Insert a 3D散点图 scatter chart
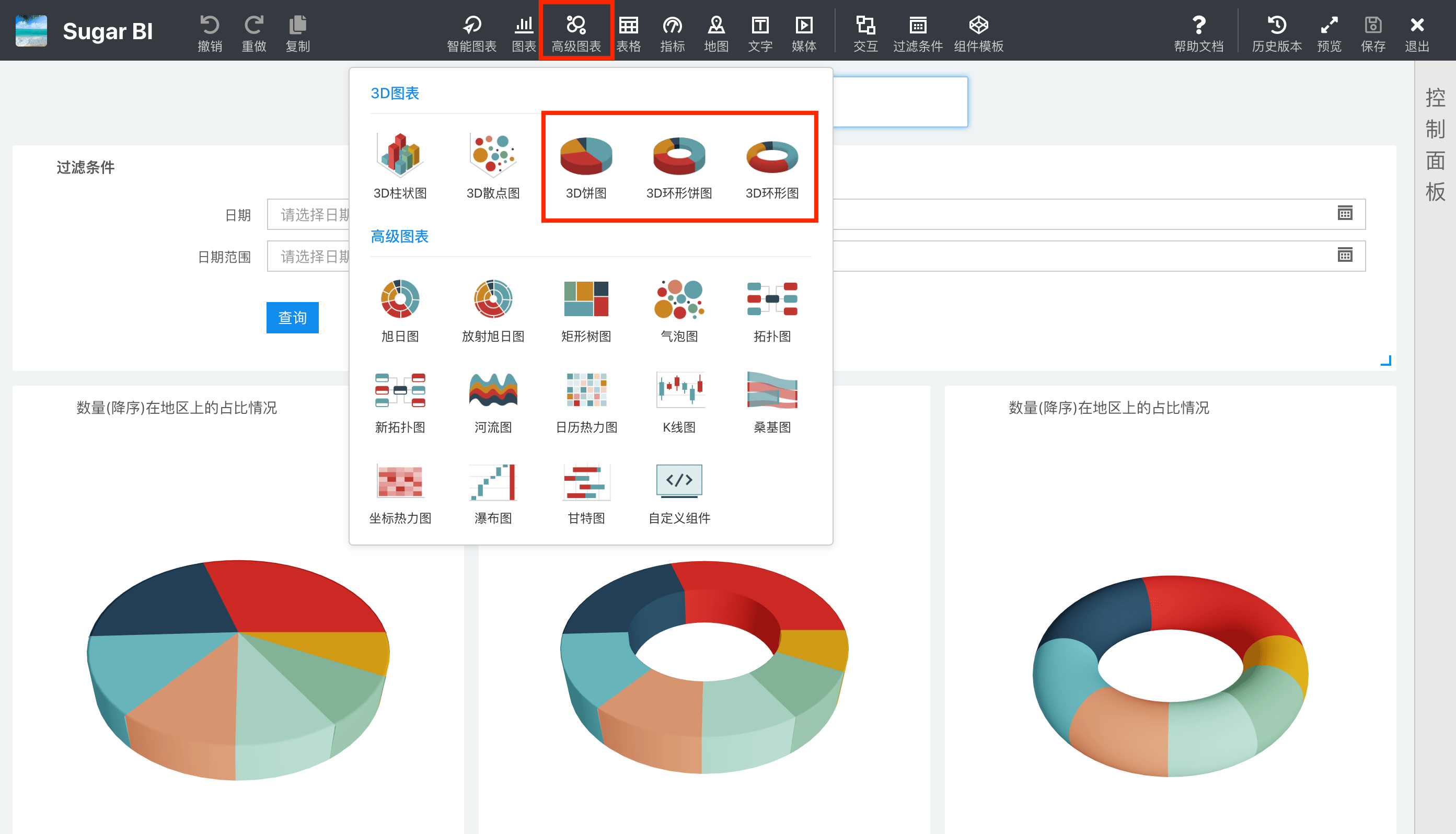 (493, 166)
